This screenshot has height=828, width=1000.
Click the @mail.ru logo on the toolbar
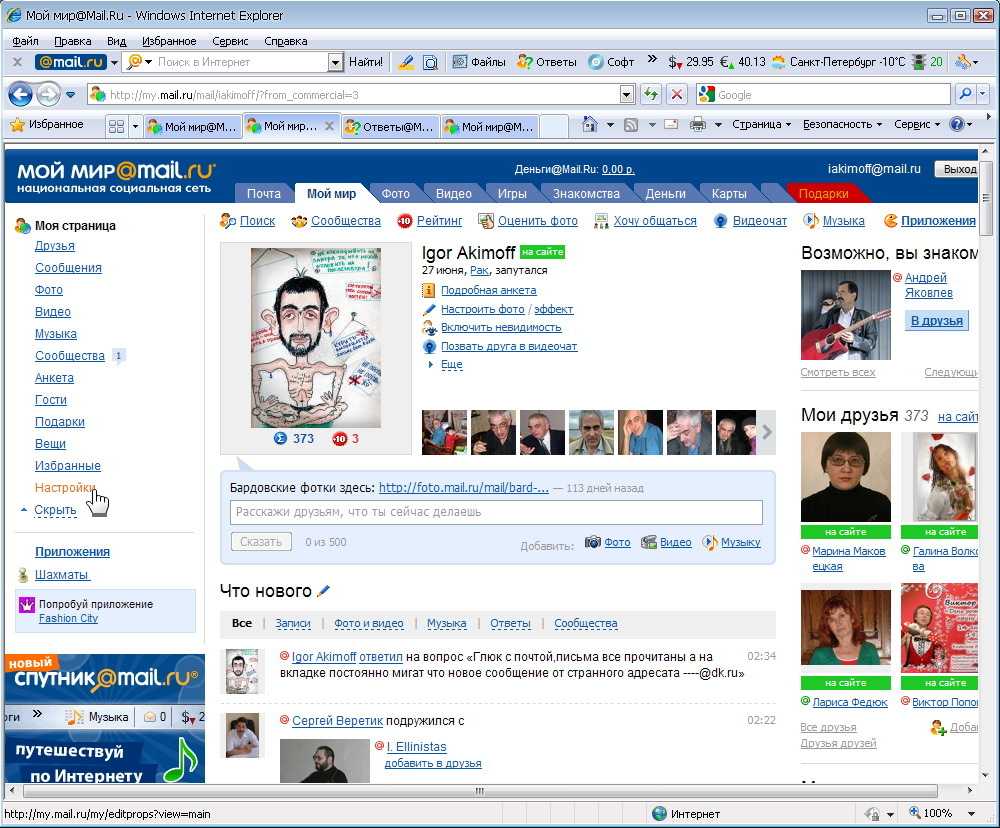tap(71, 62)
